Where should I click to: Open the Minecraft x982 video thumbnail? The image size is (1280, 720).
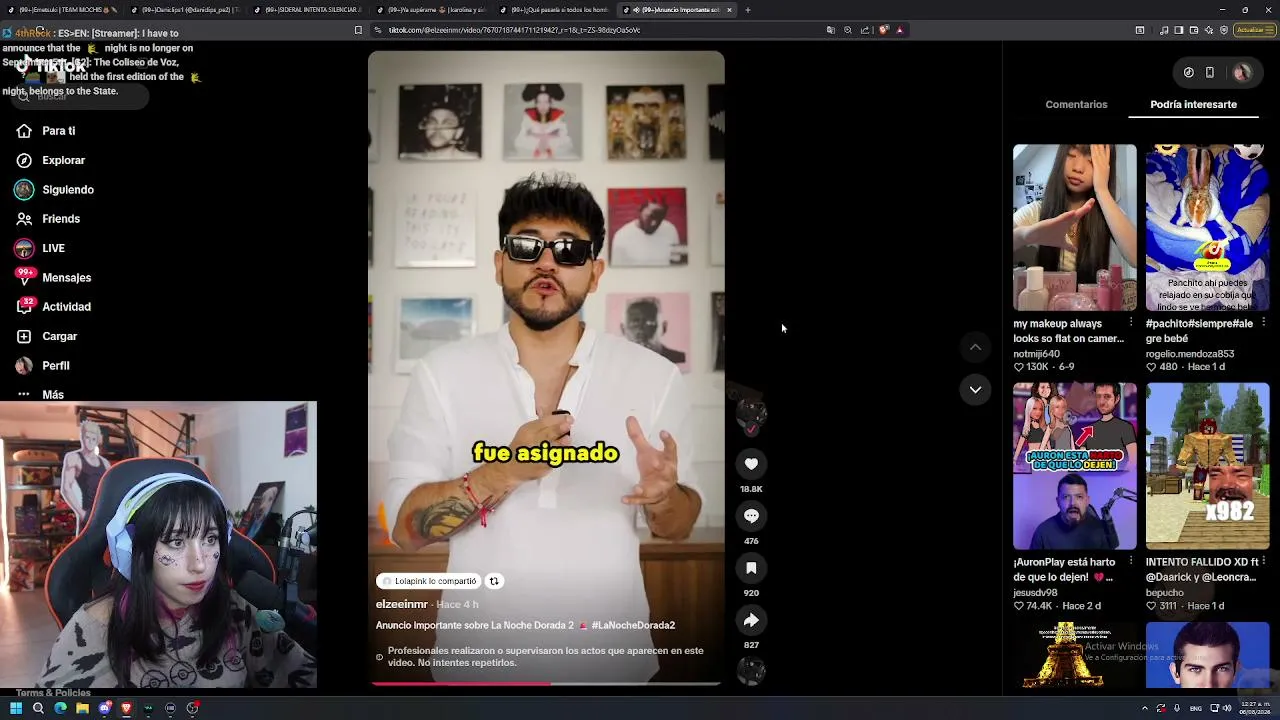click(x=1208, y=466)
